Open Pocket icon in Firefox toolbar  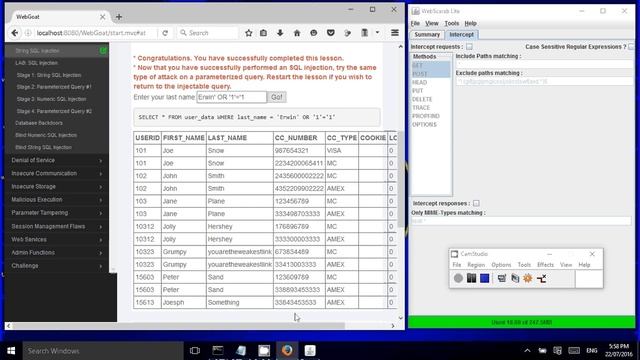tap(331, 33)
